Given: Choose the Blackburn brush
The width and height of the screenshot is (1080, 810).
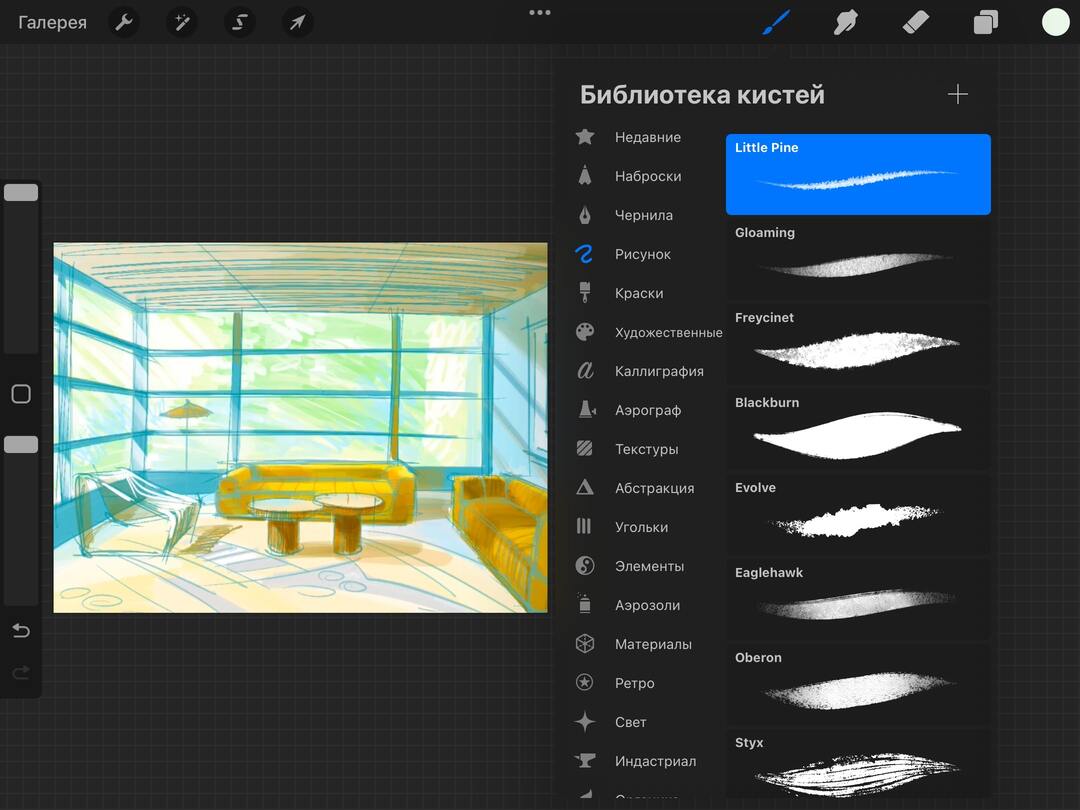Looking at the screenshot, I should coord(858,428).
